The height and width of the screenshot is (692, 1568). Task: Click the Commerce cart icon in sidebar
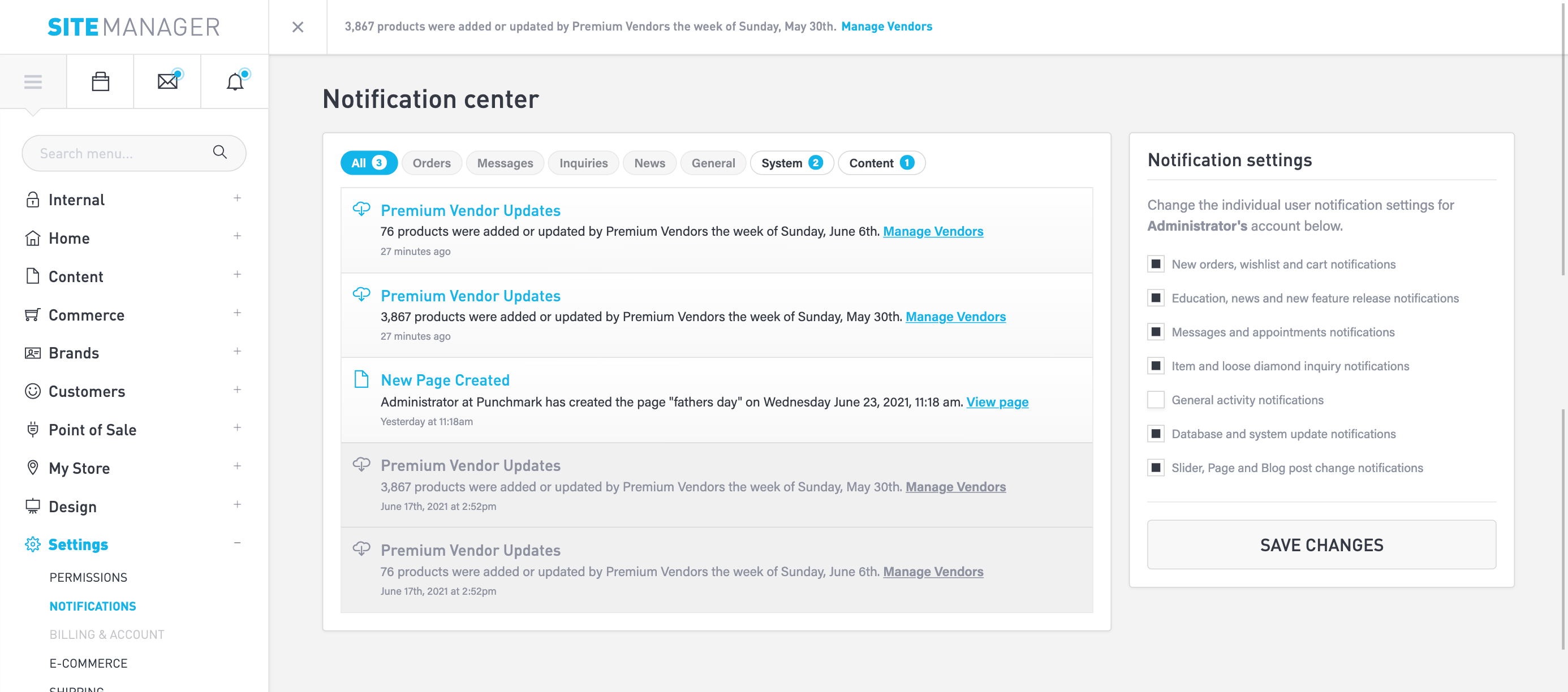pyautogui.click(x=33, y=315)
